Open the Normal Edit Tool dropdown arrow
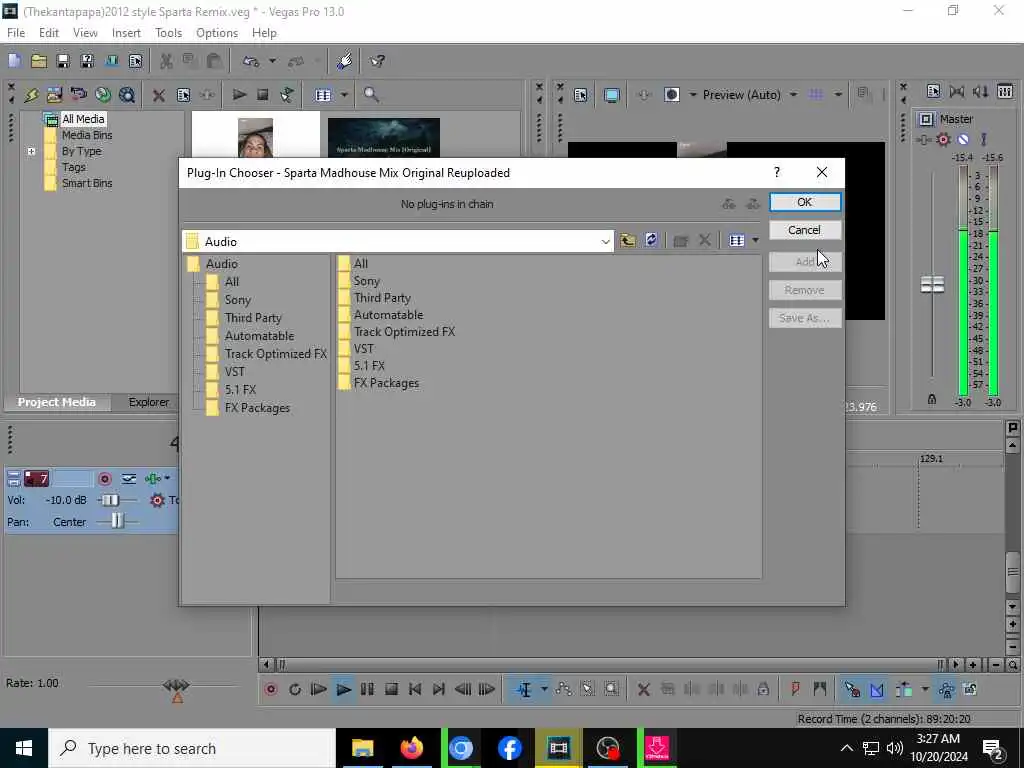 [544, 689]
